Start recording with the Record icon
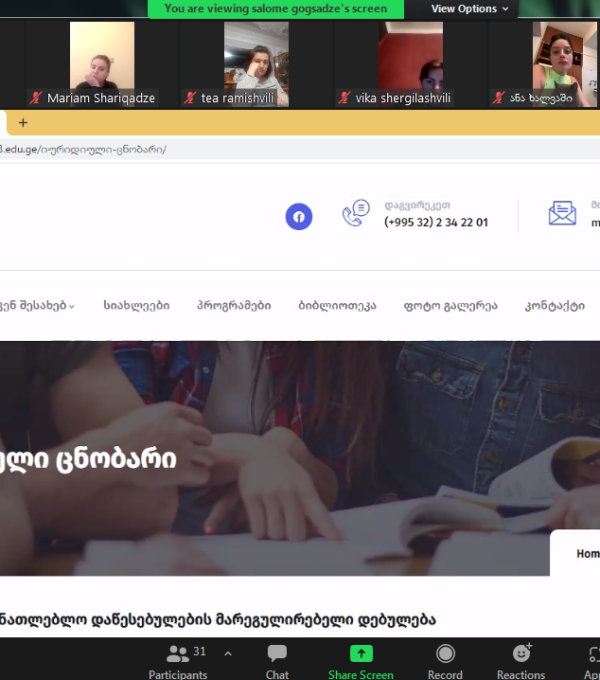600x680 pixels. [x=445, y=654]
